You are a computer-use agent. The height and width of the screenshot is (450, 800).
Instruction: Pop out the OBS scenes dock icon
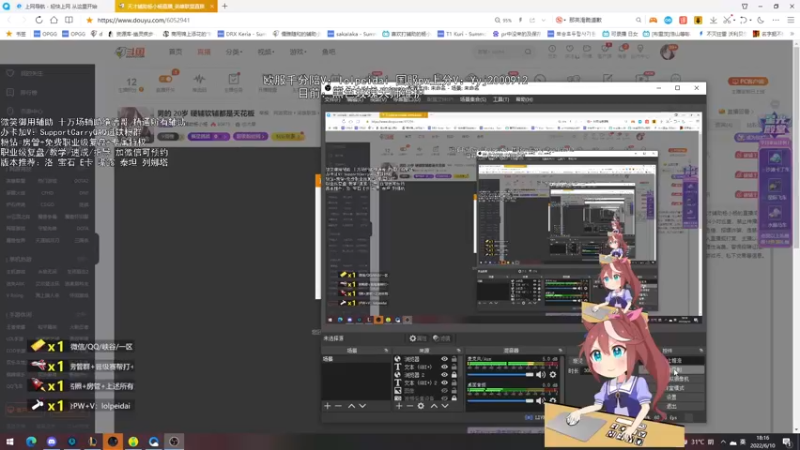point(386,351)
